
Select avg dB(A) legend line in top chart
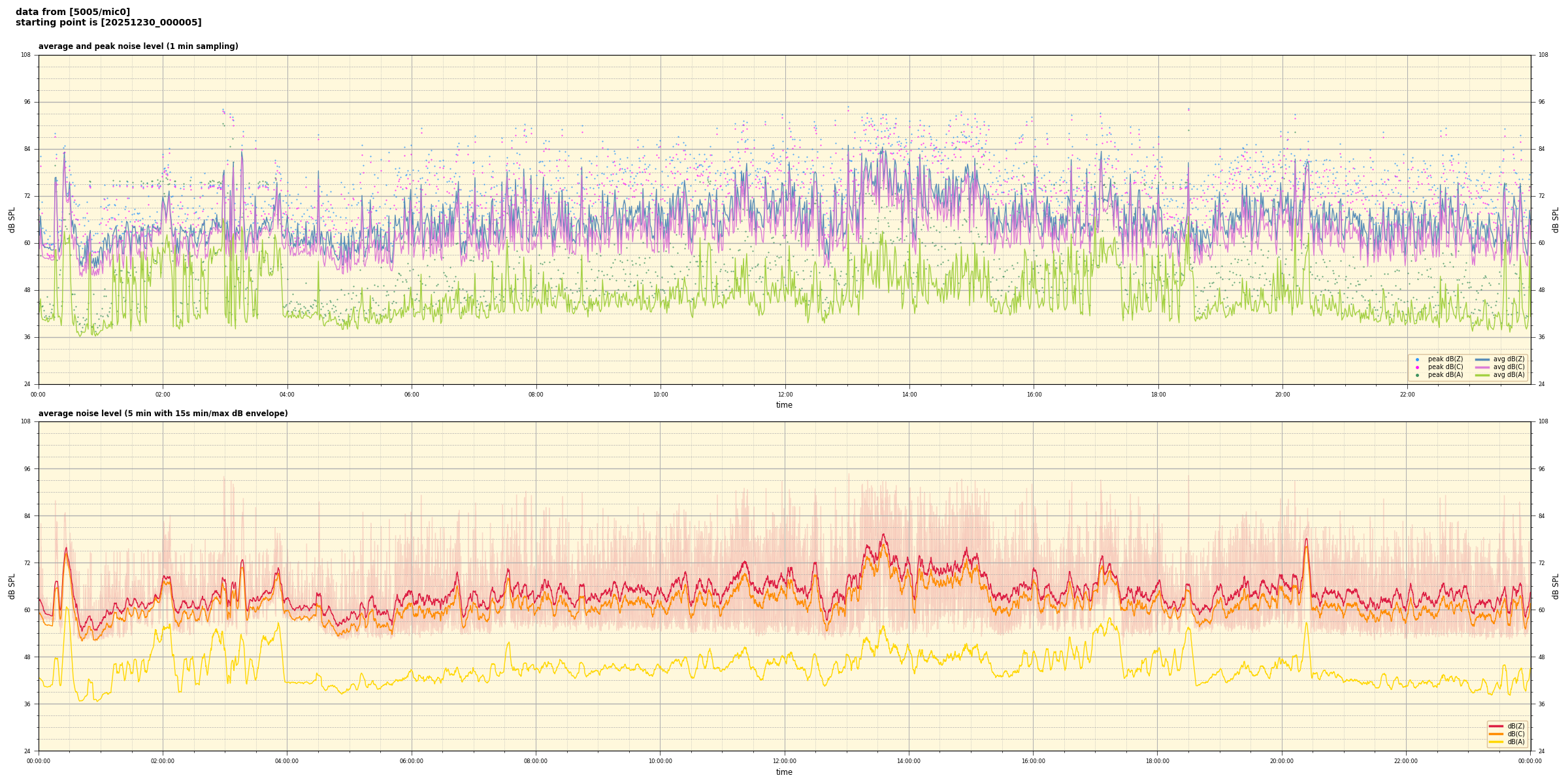1482,375
